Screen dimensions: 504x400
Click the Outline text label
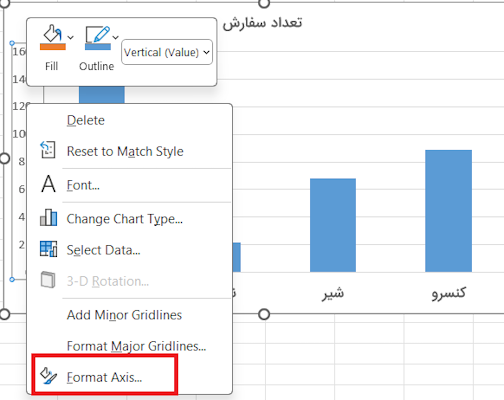click(97, 66)
